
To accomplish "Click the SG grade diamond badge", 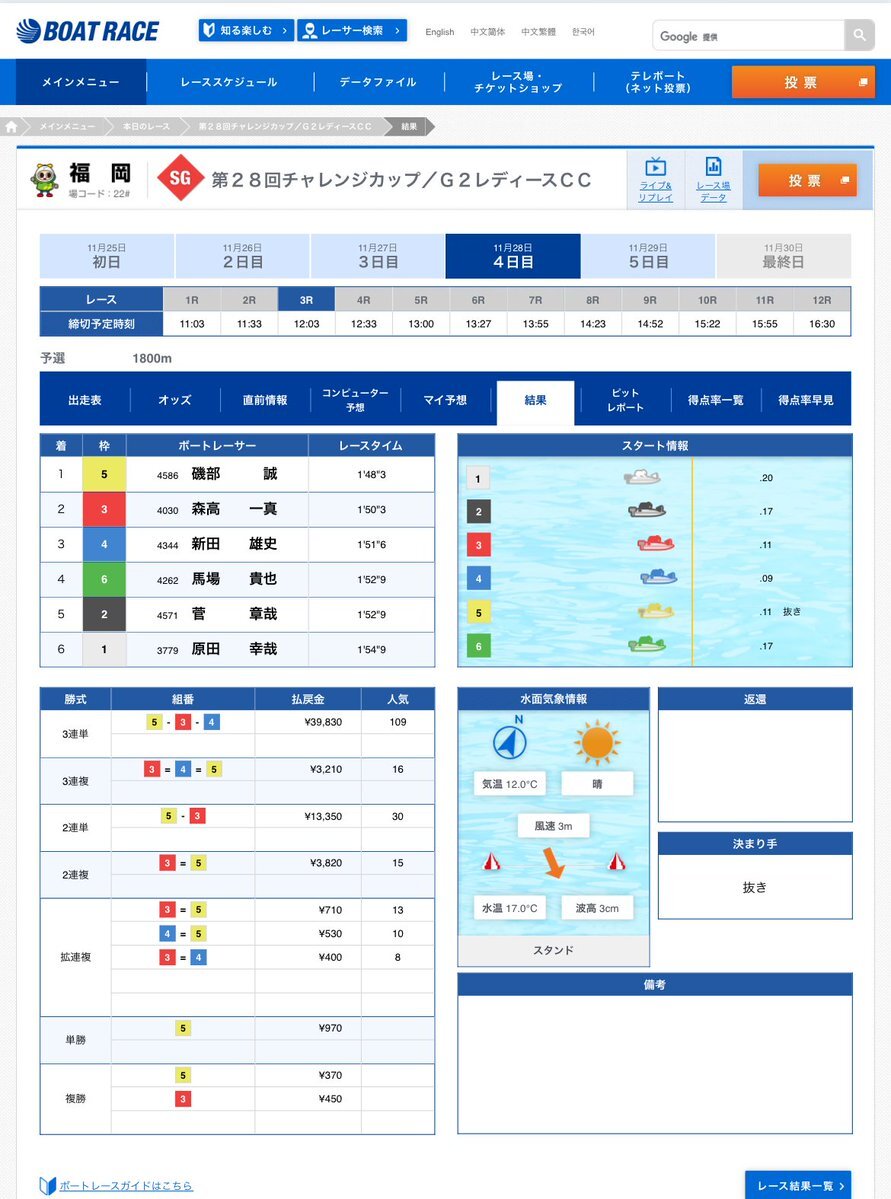I will (180, 178).
